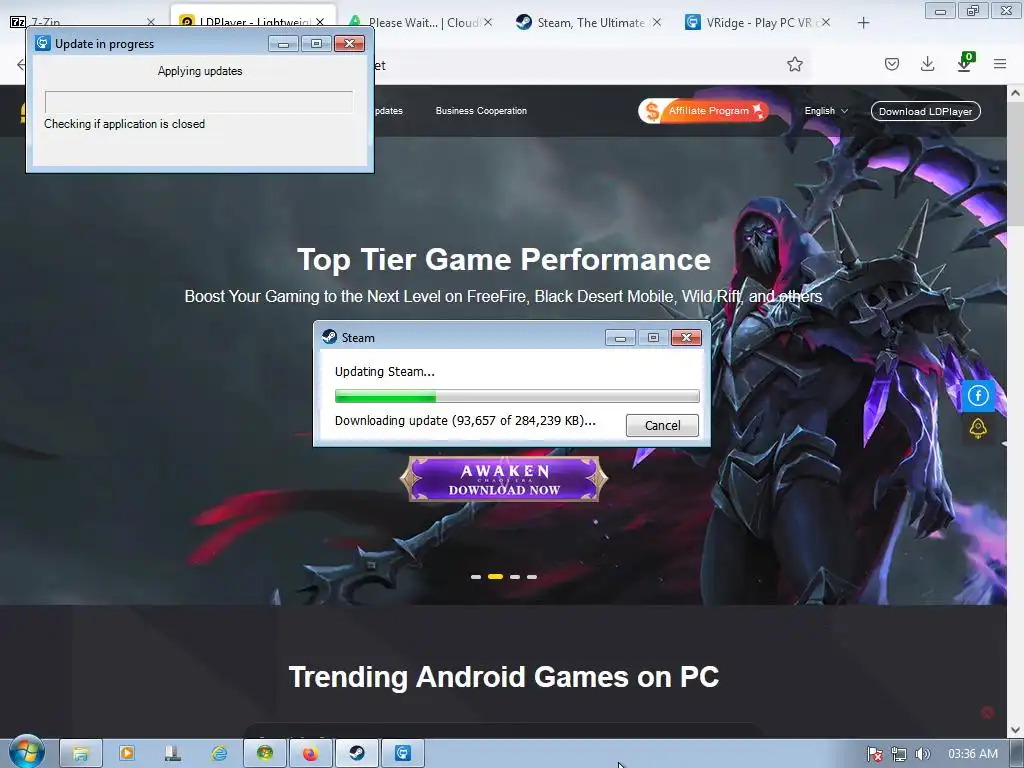This screenshot has width=1024, height=768.
Task: Expand the English language dropdown
Action: [x=826, y=111]
